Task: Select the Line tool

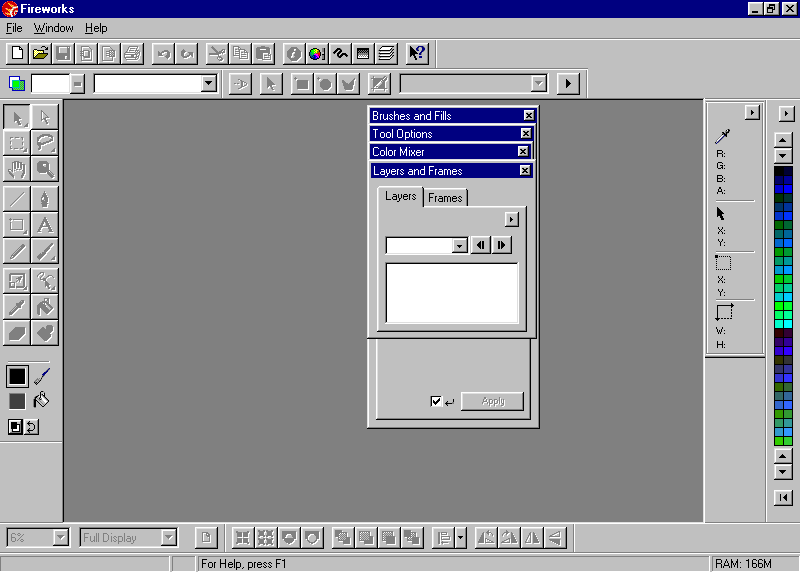Action: [x=17, y=199]
